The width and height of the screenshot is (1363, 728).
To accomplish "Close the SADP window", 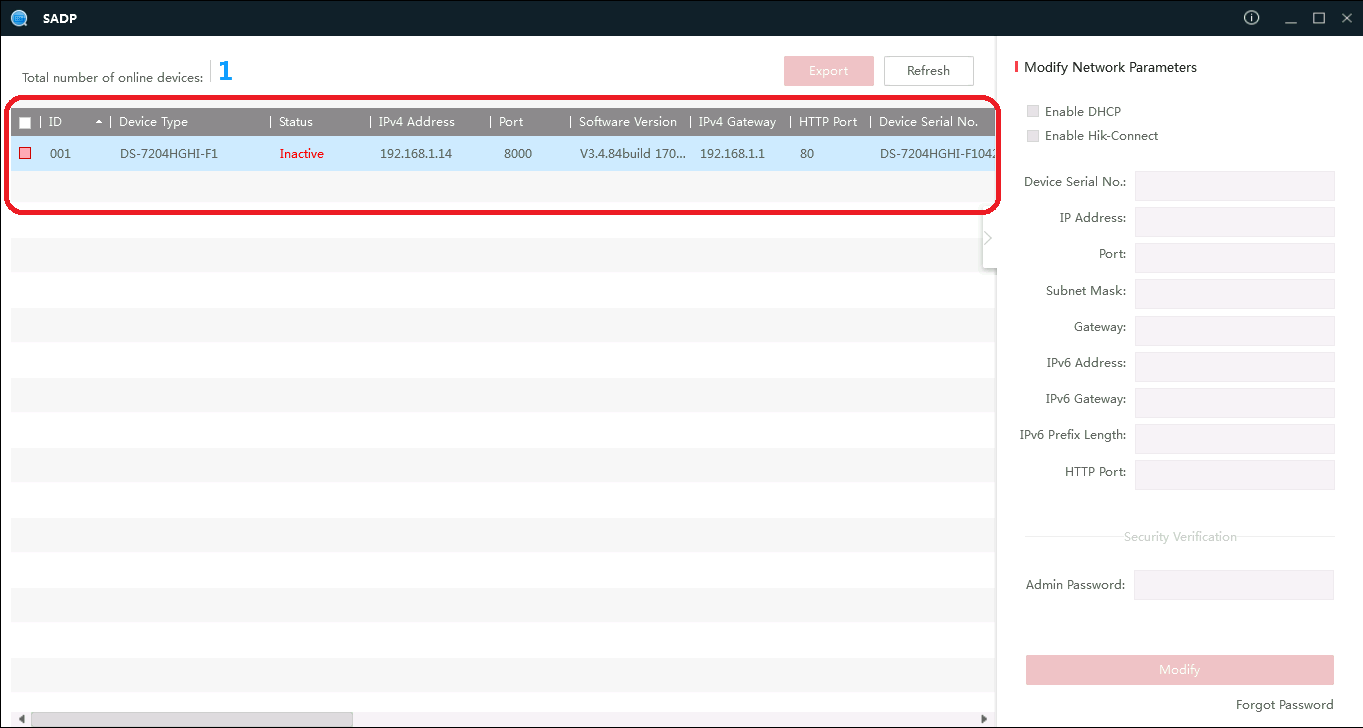I will 1346,18.
